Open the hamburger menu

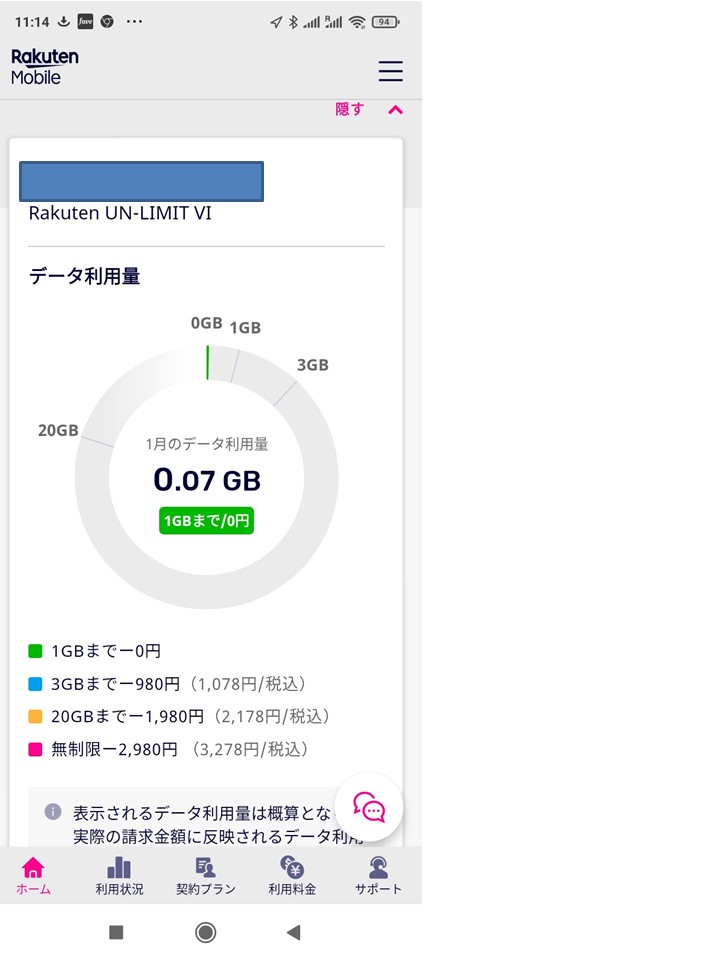[x=390, y=71]
